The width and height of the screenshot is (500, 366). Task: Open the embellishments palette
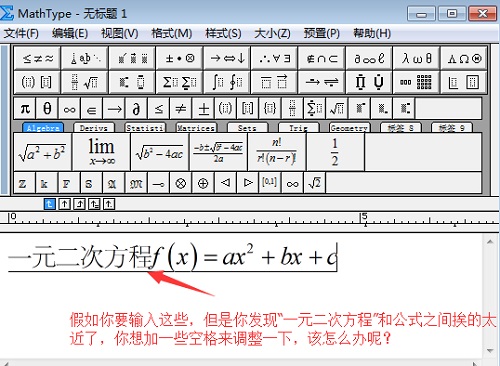tap(132, 59)
